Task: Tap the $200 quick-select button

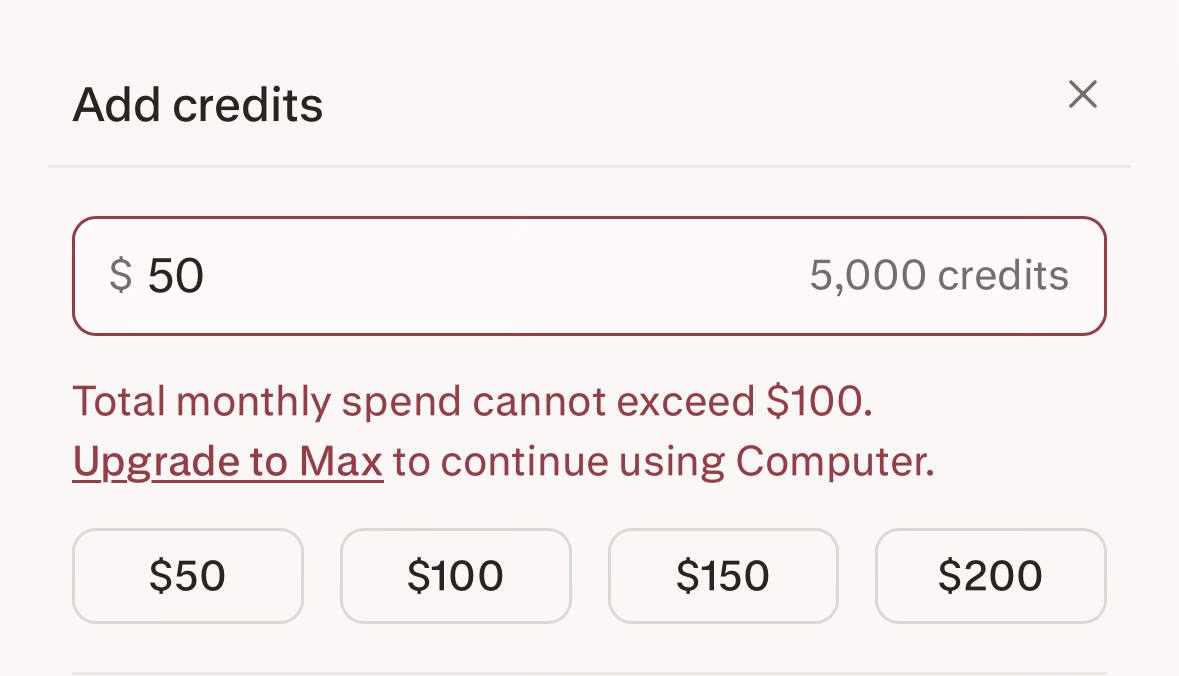Action: (991, 576)
